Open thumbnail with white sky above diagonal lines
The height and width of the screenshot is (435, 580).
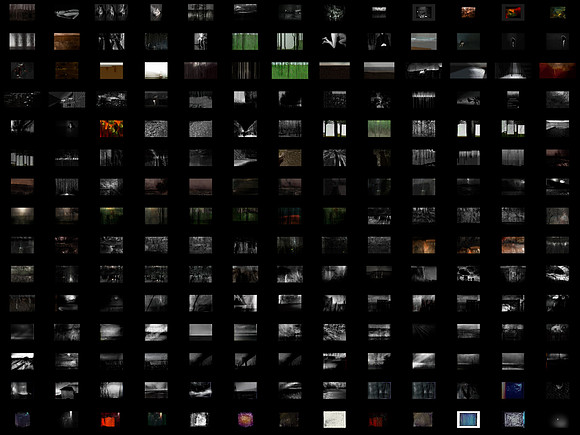(x=22, y=361)
